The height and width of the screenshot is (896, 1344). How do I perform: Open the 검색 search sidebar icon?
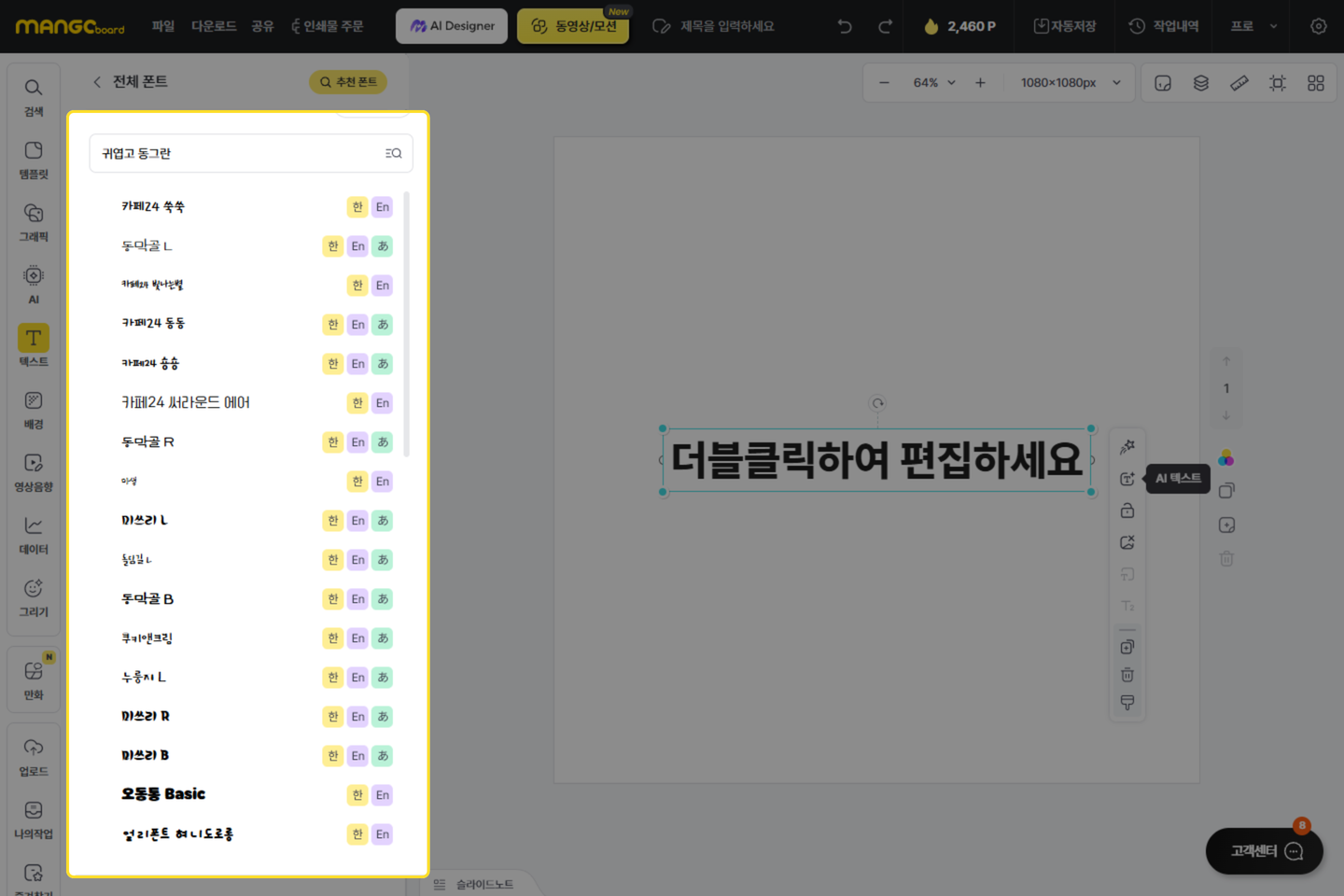point(34,97)
